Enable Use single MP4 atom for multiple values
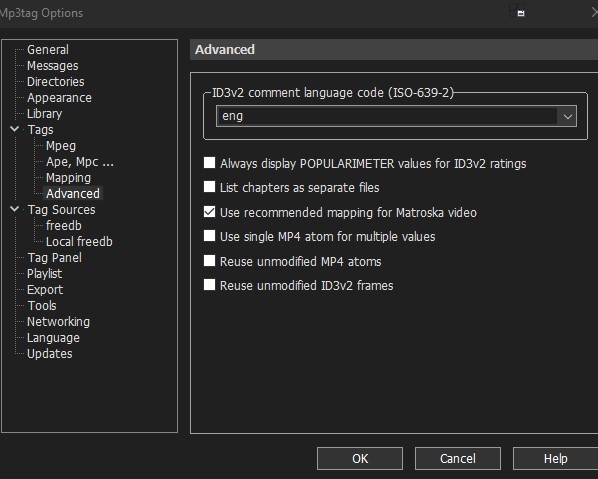The image size is (598, 479). click(x=209, y=236)
